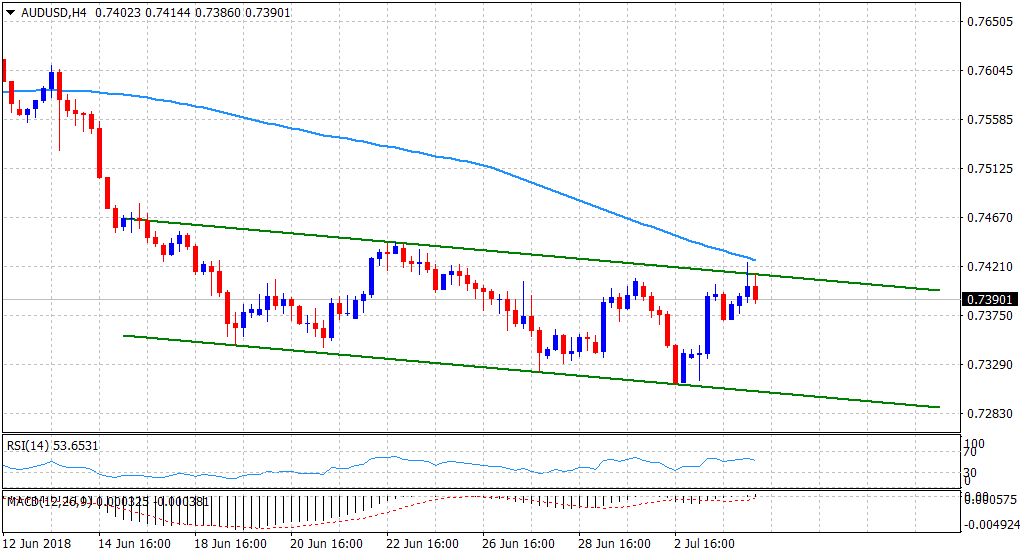Click the triangle arrow beside AUDUSD,H4 title
The height and width of the screenshot is (556, 1020).
10,13
